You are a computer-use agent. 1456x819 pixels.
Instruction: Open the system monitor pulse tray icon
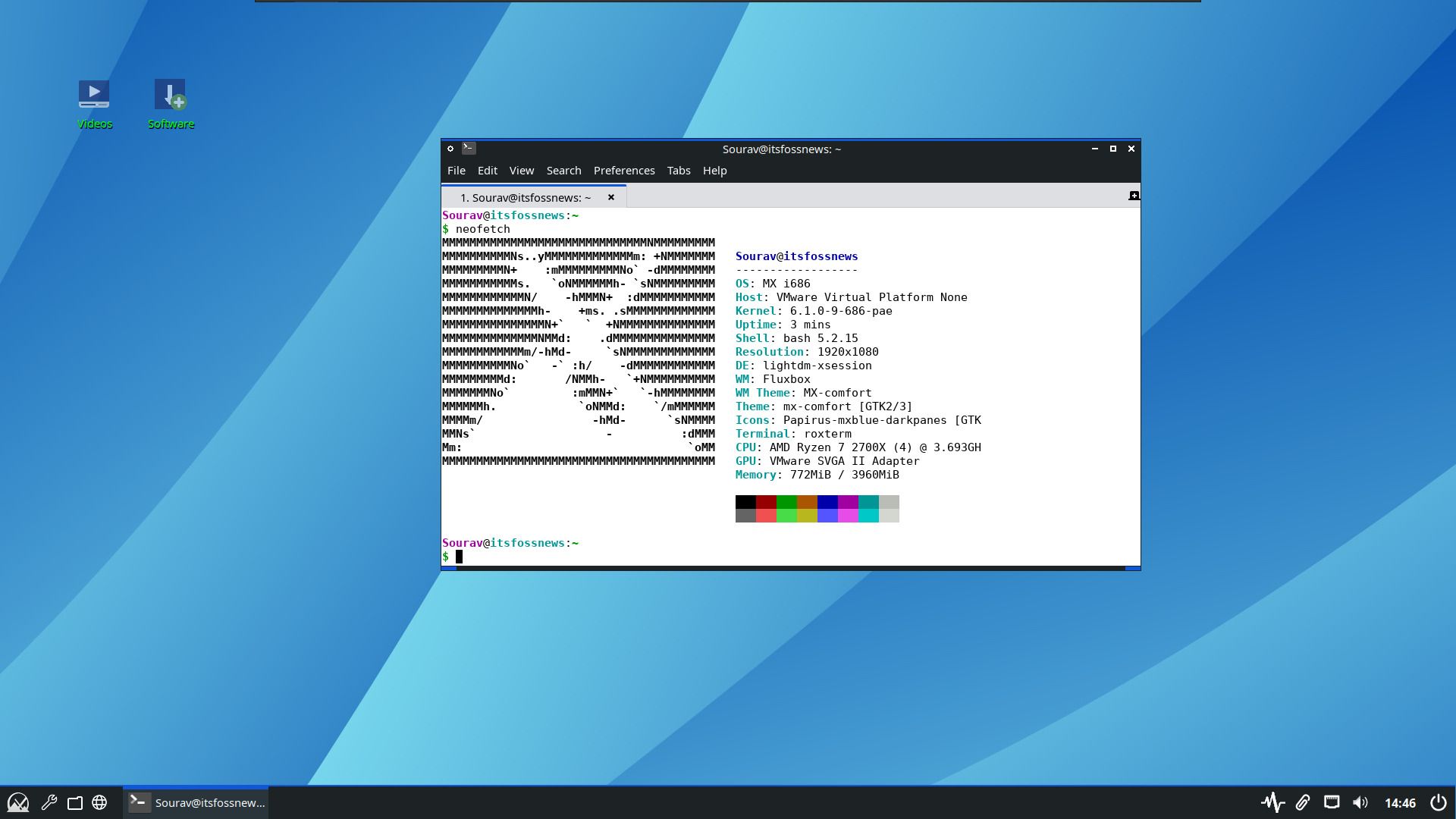click(x=1272, y=802)
